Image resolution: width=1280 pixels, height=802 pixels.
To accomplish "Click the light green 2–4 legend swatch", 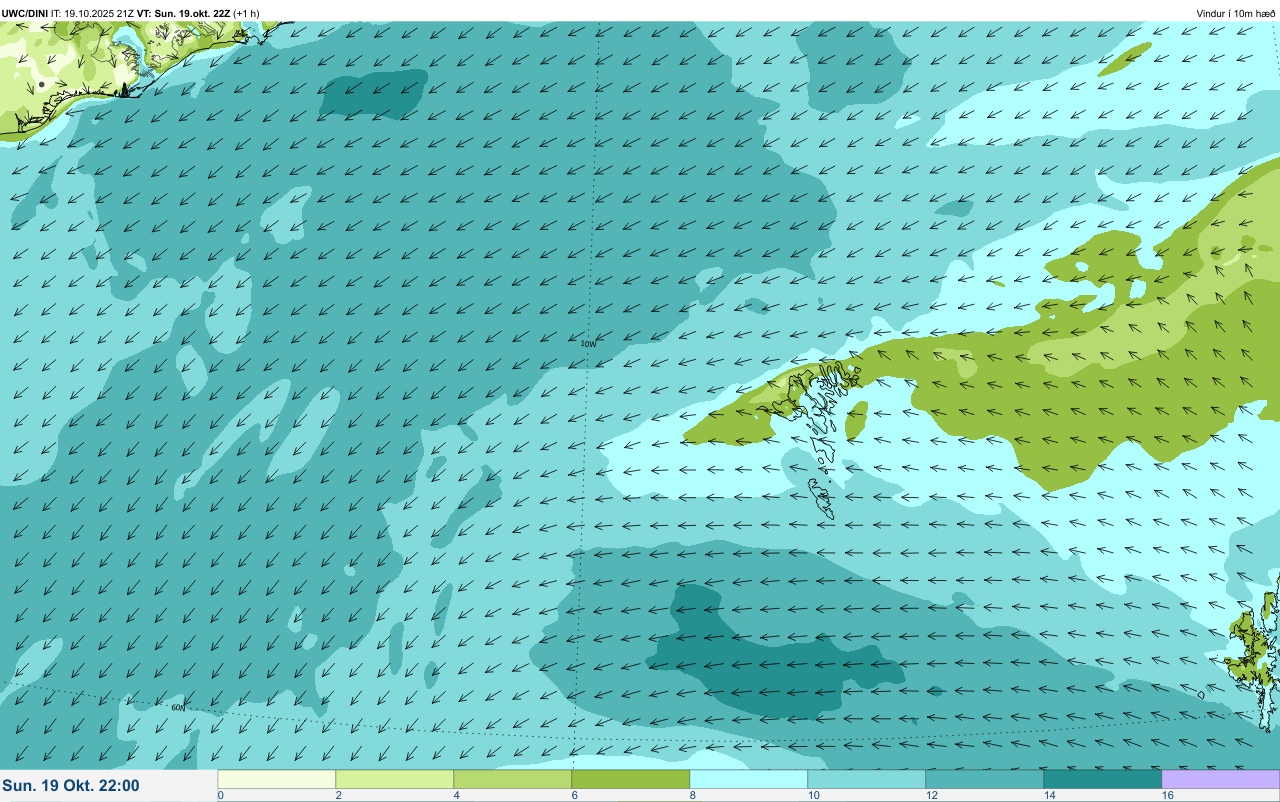I will tap(395, 779).
